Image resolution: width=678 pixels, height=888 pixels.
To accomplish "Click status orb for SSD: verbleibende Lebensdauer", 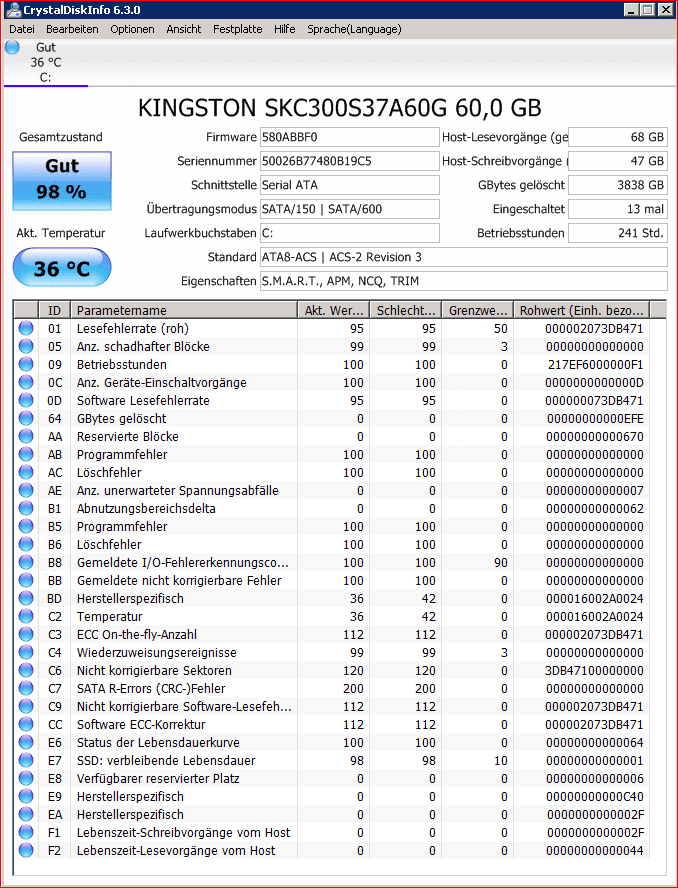I will [25, 761].
